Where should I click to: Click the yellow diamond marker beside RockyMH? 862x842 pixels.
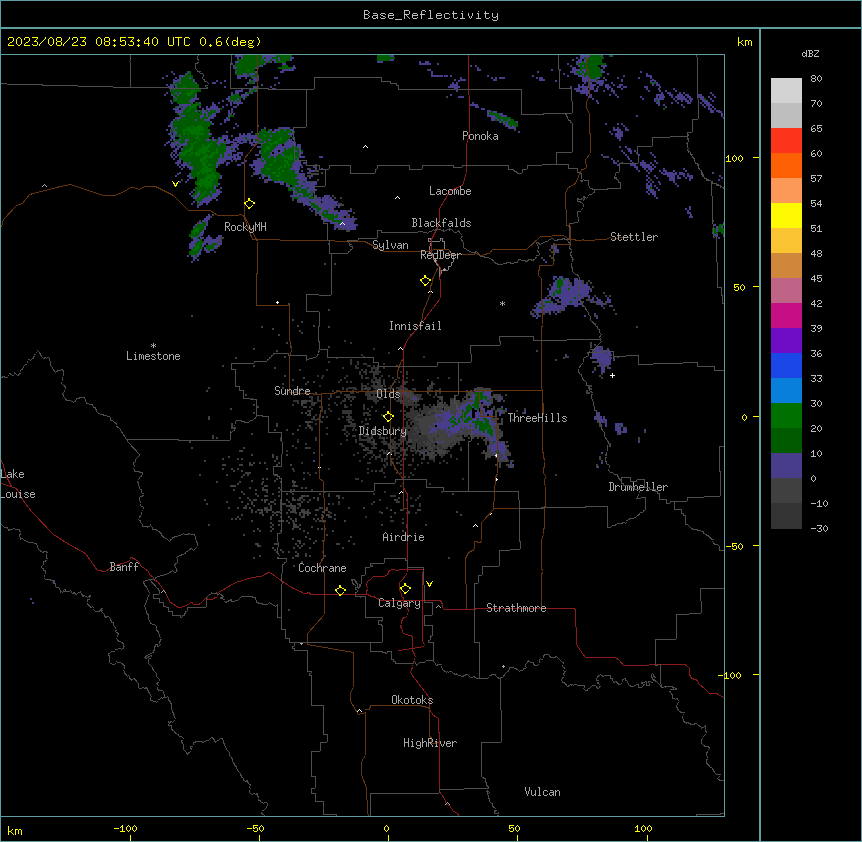[x=250, y=204]
